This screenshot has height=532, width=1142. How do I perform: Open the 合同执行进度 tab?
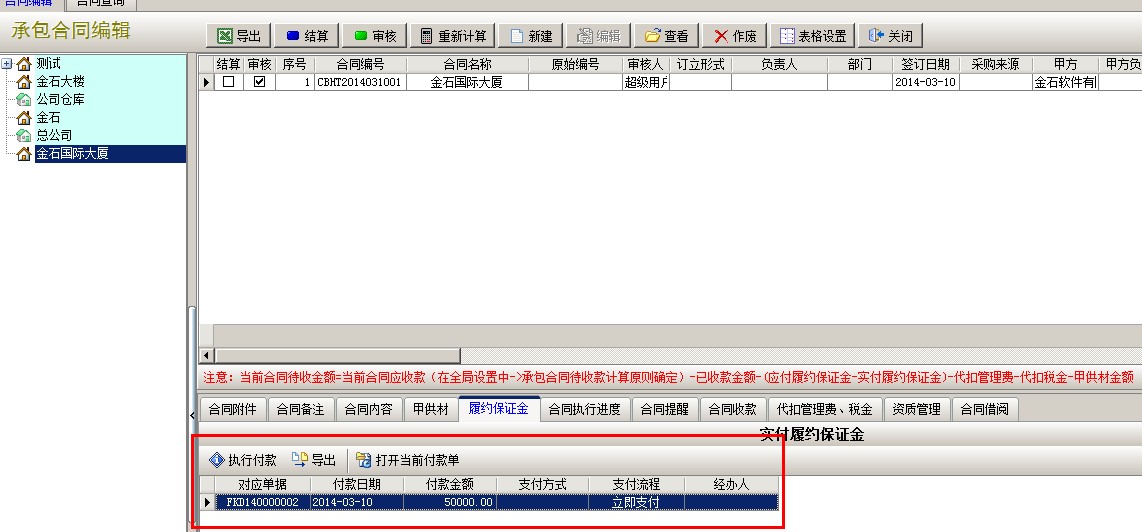coord(584,409)
